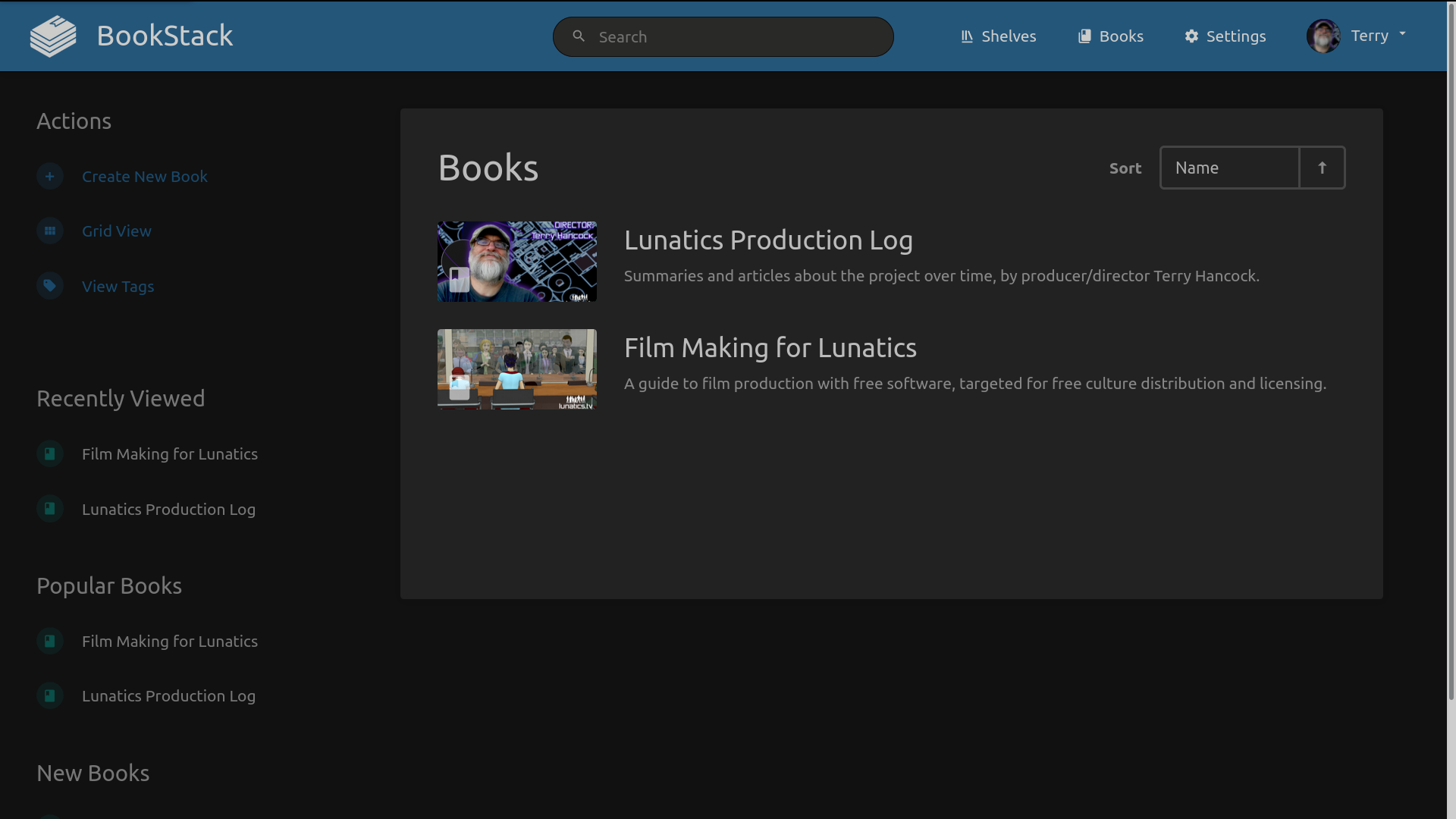Click the View Tags tag icon

pyautogui.click(x=50, y=286)
